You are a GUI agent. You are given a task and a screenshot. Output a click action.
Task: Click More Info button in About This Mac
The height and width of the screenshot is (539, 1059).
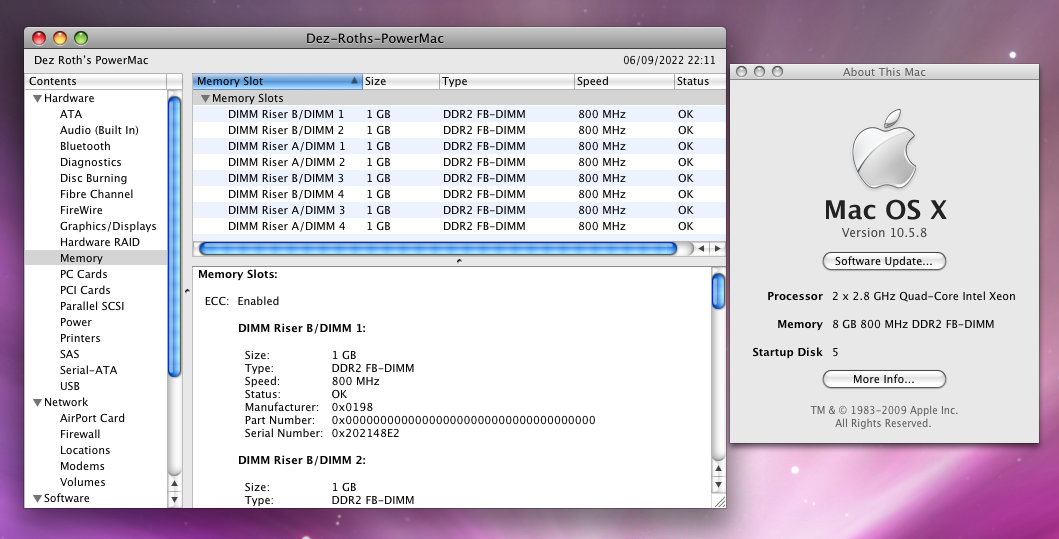tap(883, 380)
